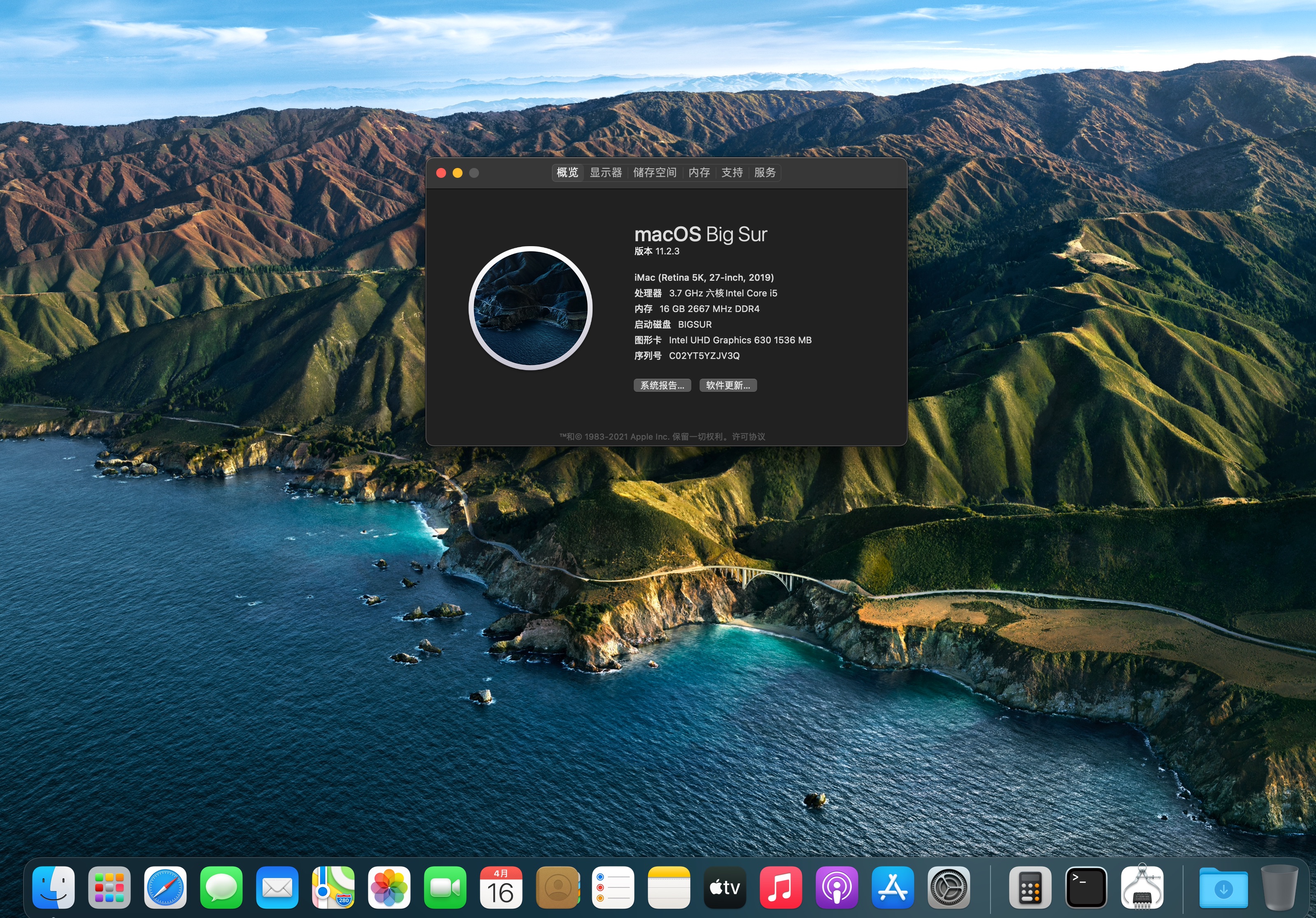Select the 内存 tab
The height and width of the screenshot is (918, 1316).
(x=699, y=172)
